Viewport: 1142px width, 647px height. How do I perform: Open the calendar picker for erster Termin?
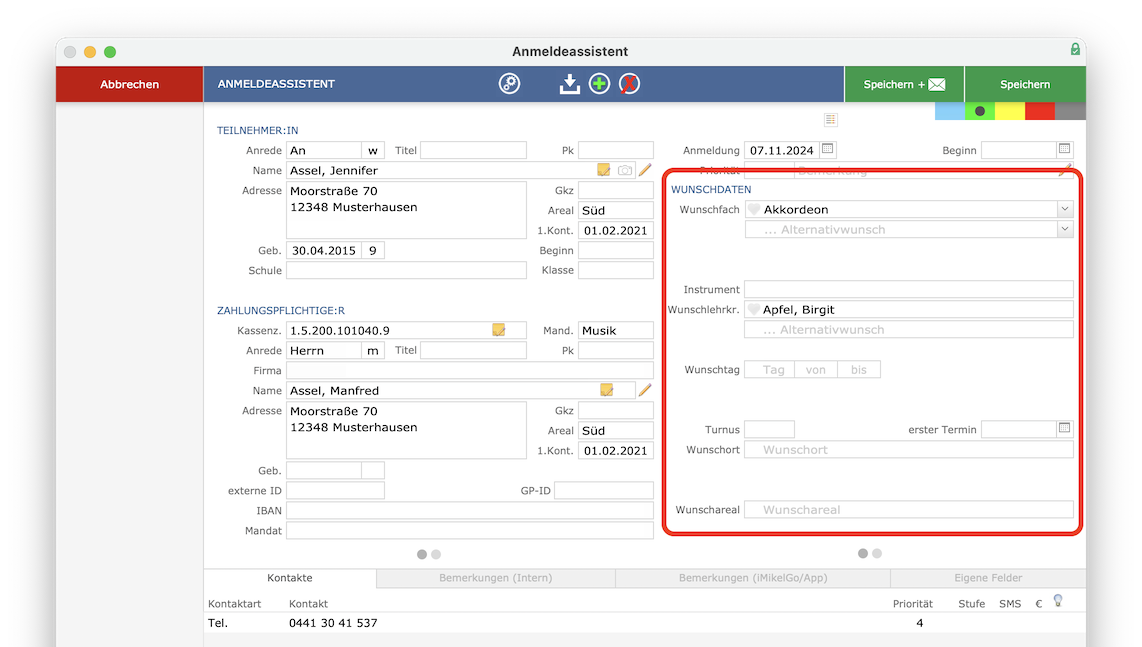[x=1064, y=428]
